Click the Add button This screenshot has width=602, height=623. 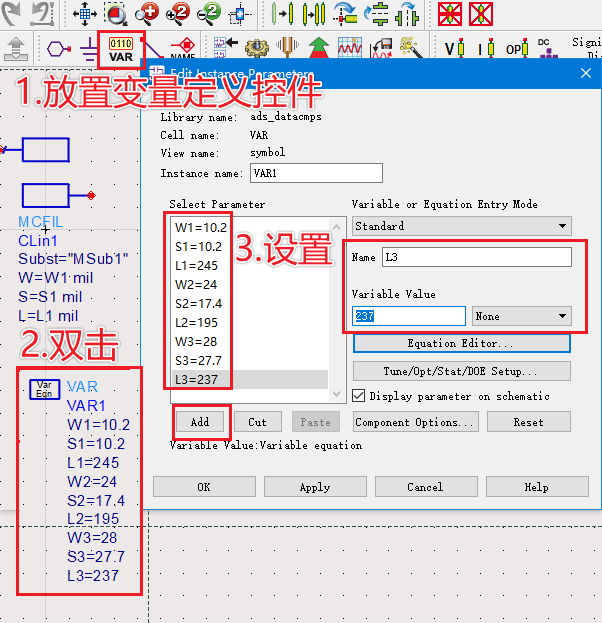200,422
